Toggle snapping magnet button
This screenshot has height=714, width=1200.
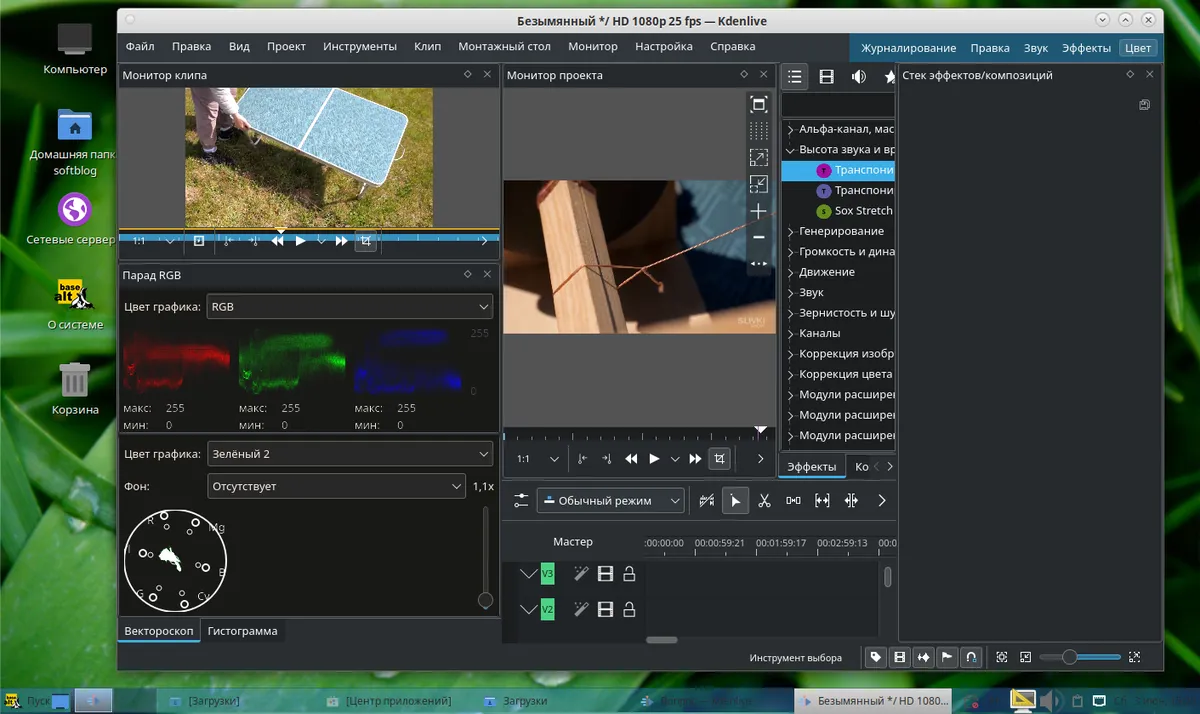(x=971, y=657)
